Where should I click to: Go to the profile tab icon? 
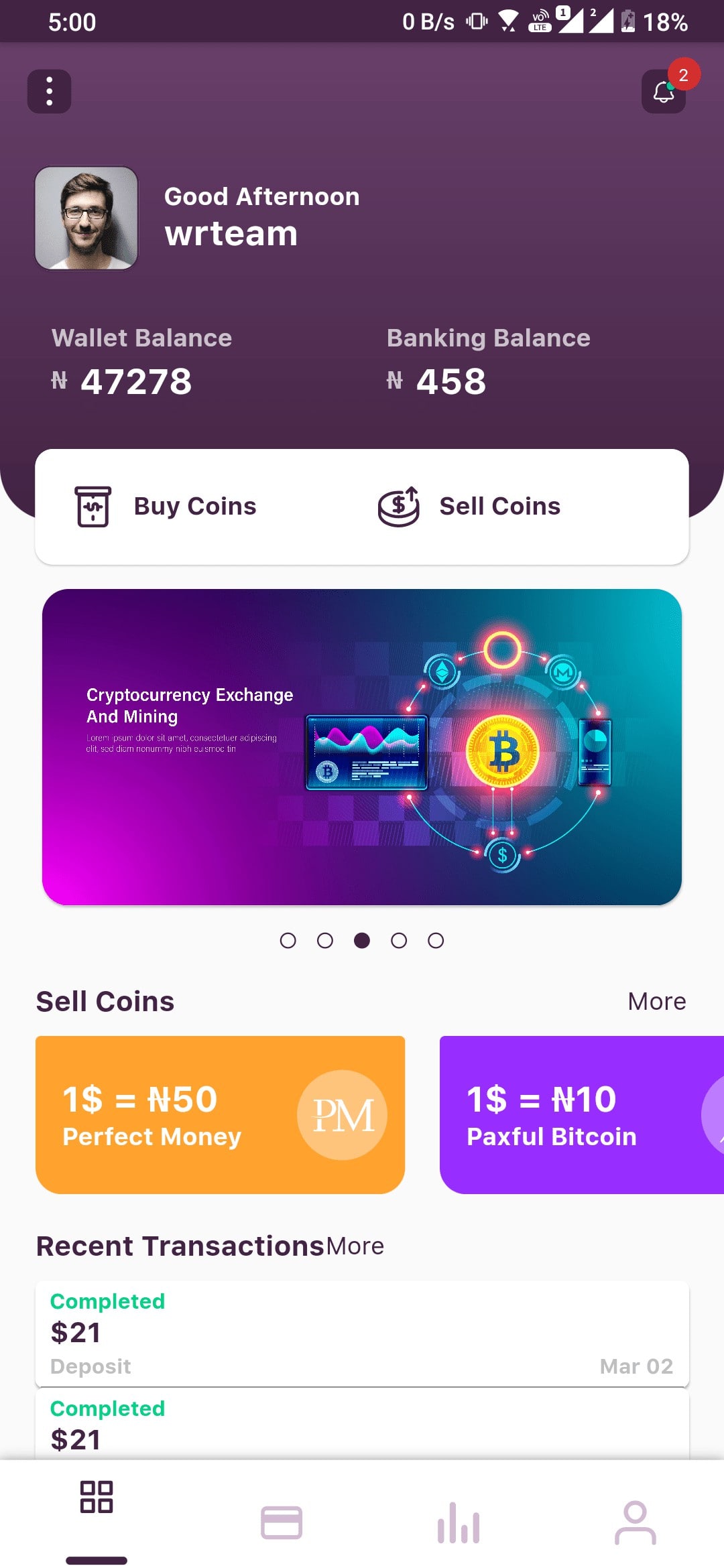pos(635,1522)
